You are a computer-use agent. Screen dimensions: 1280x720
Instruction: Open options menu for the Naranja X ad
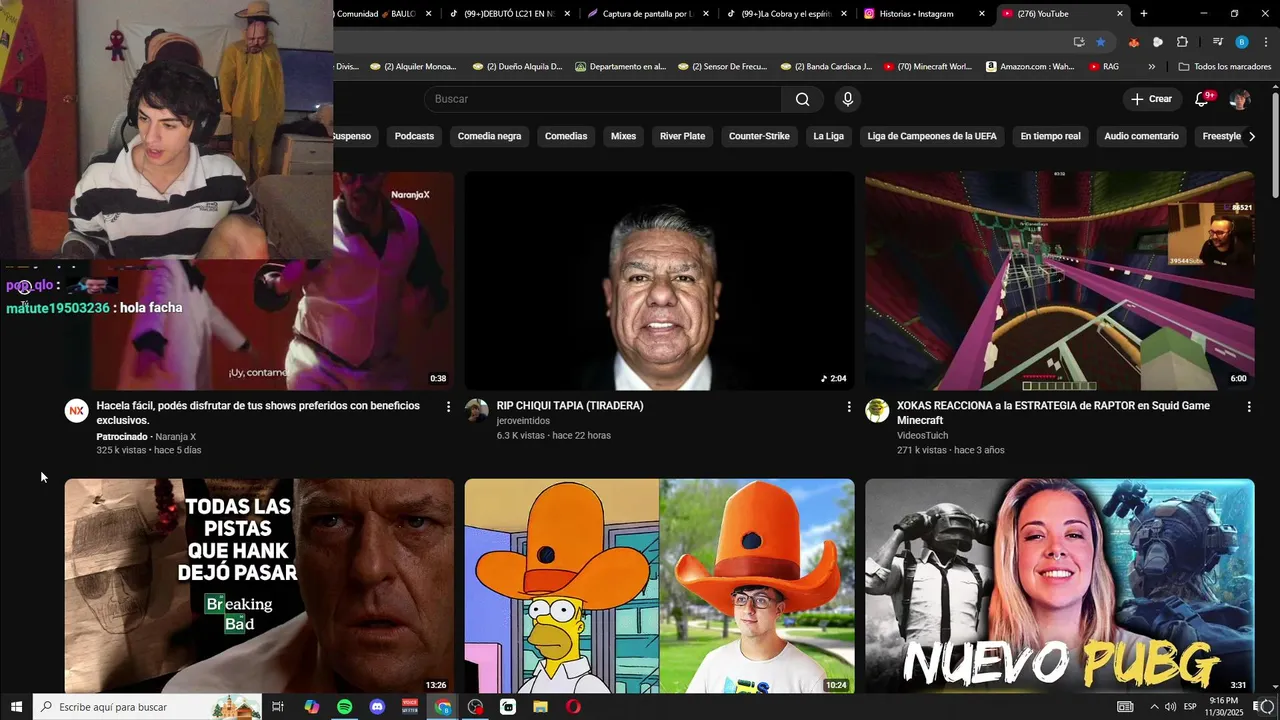(x=448, y=407)
